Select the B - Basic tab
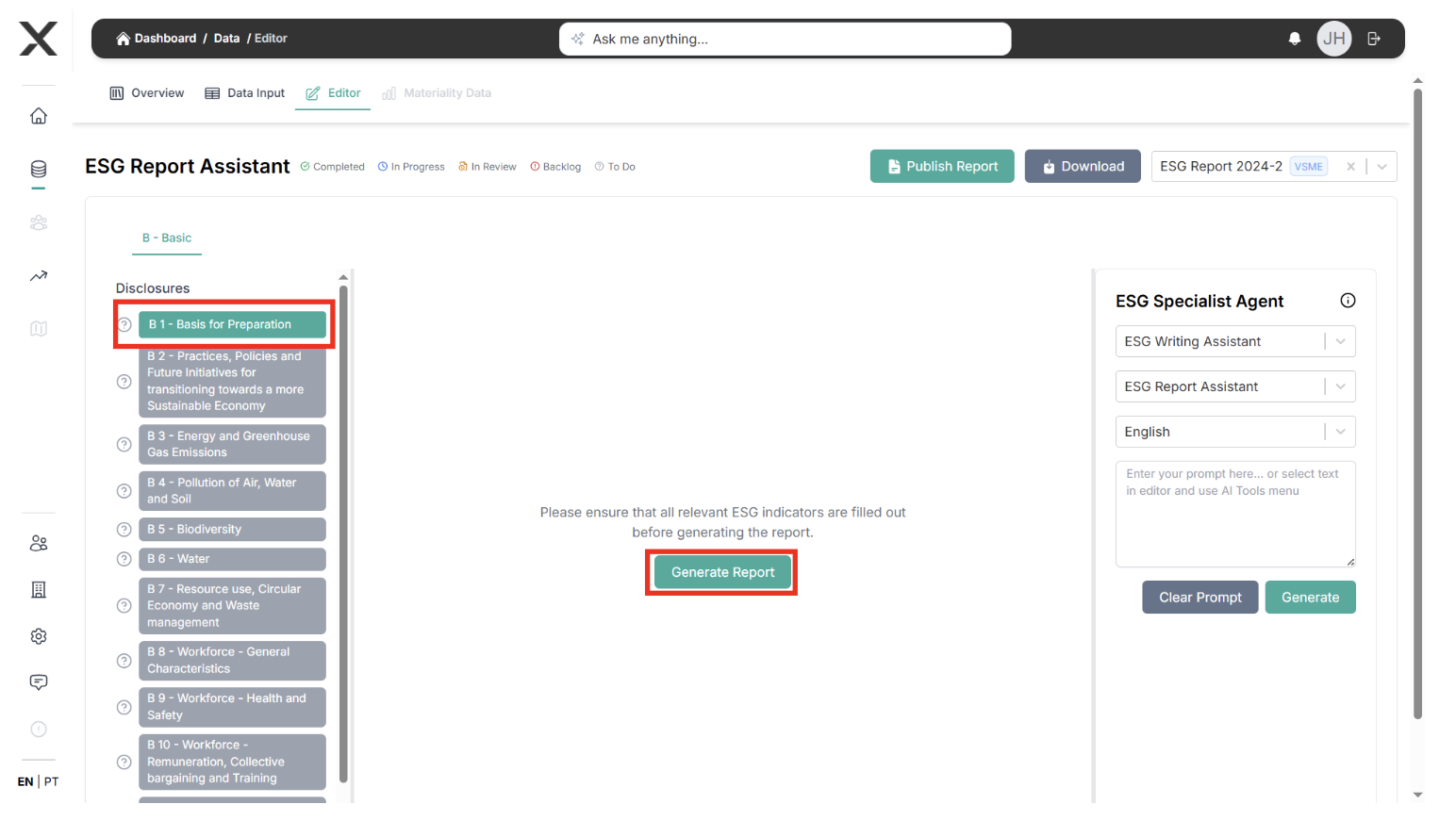The image size is (1456, 837). point(167,238)
